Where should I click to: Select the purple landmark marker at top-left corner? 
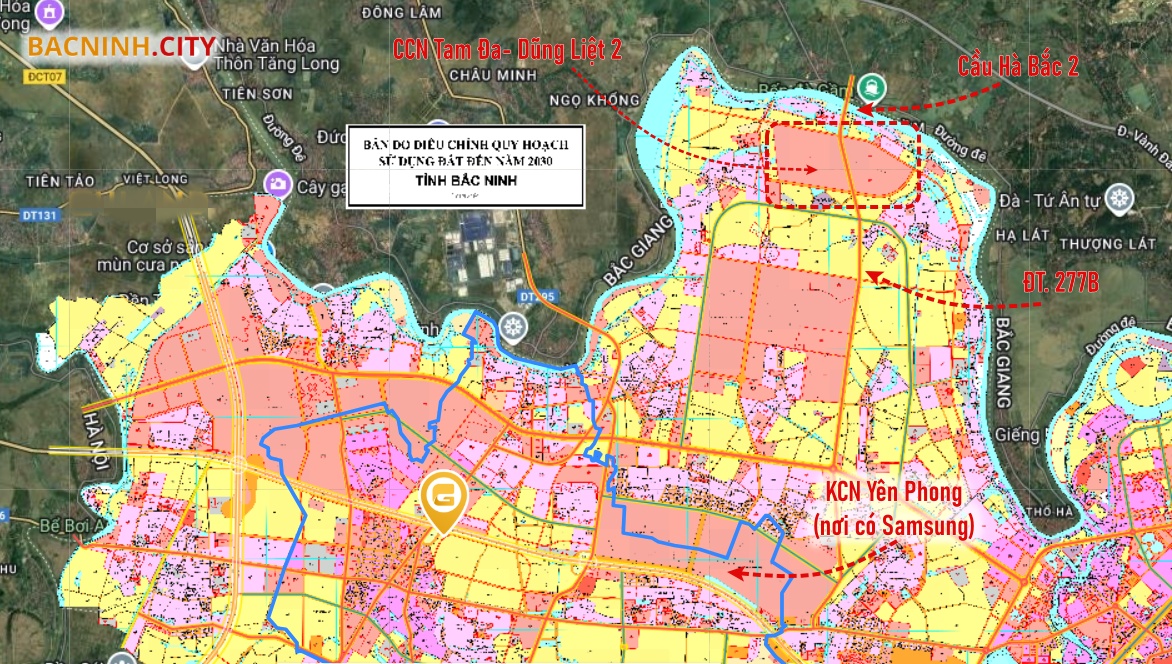pos(45,12)
